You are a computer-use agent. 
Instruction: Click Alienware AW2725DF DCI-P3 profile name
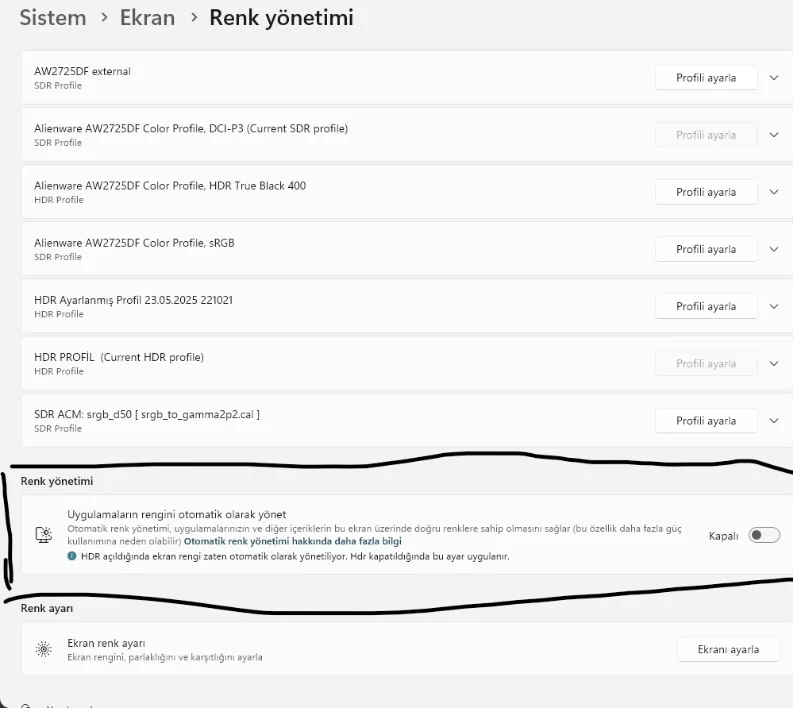pyautogui.click(x=191, y=128)
